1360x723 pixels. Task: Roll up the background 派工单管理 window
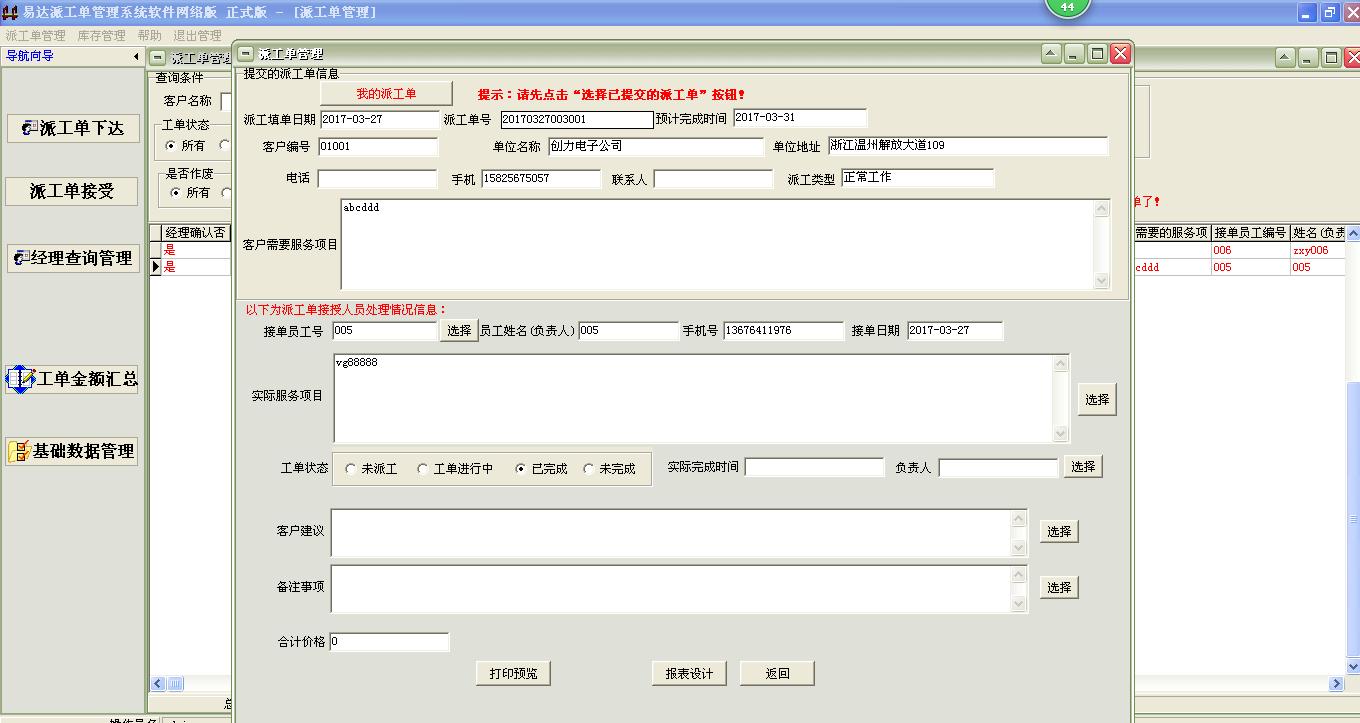click(1285, 58)
